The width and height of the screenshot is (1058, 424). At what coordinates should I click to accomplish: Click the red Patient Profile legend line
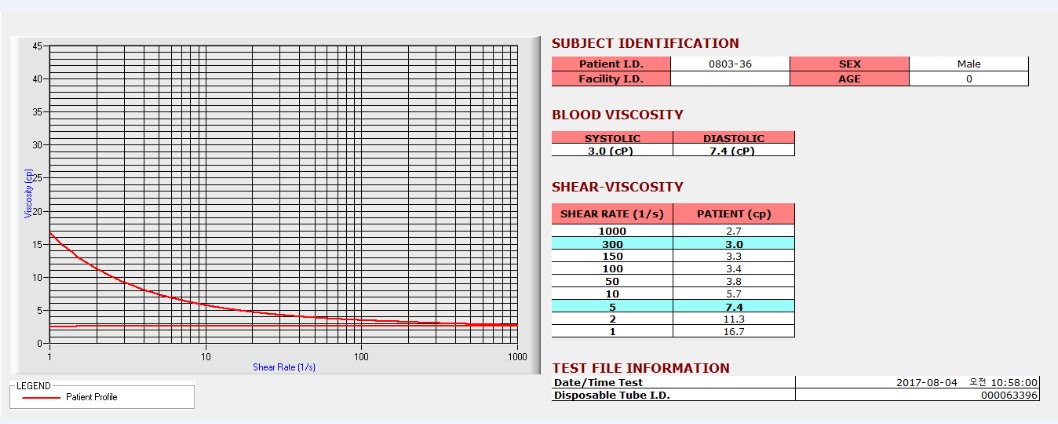coord(40,398)
